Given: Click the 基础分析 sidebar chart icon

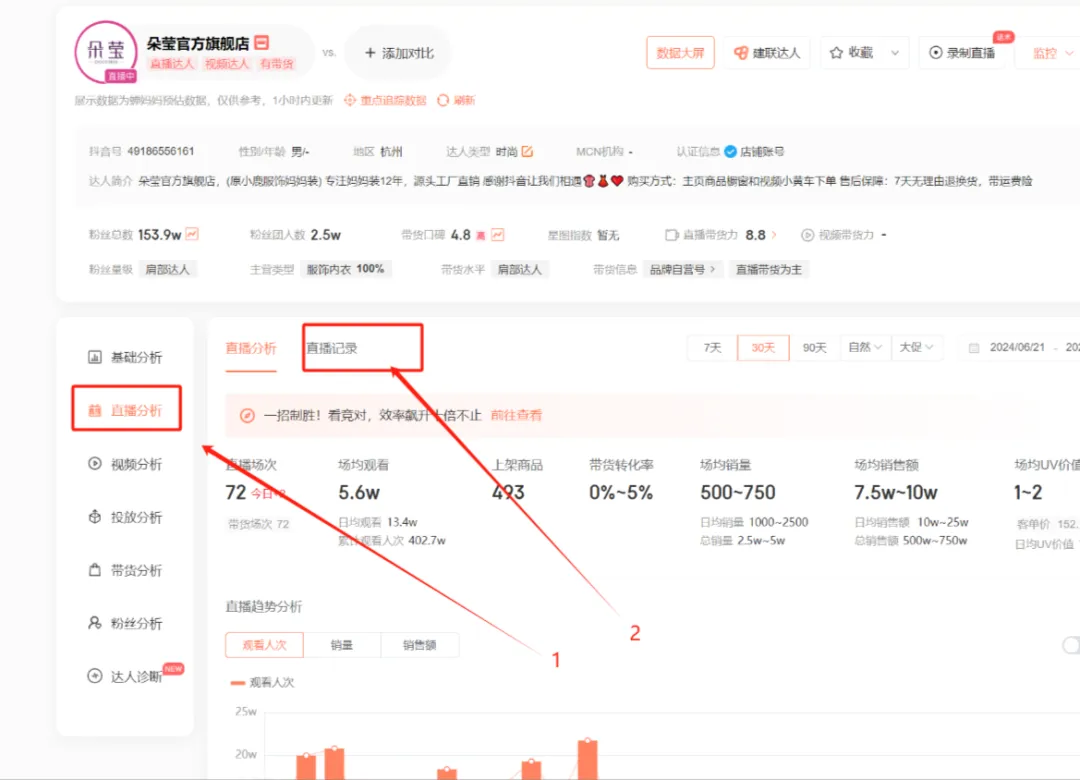Looking at the screenshot, I should coord(95,357).
